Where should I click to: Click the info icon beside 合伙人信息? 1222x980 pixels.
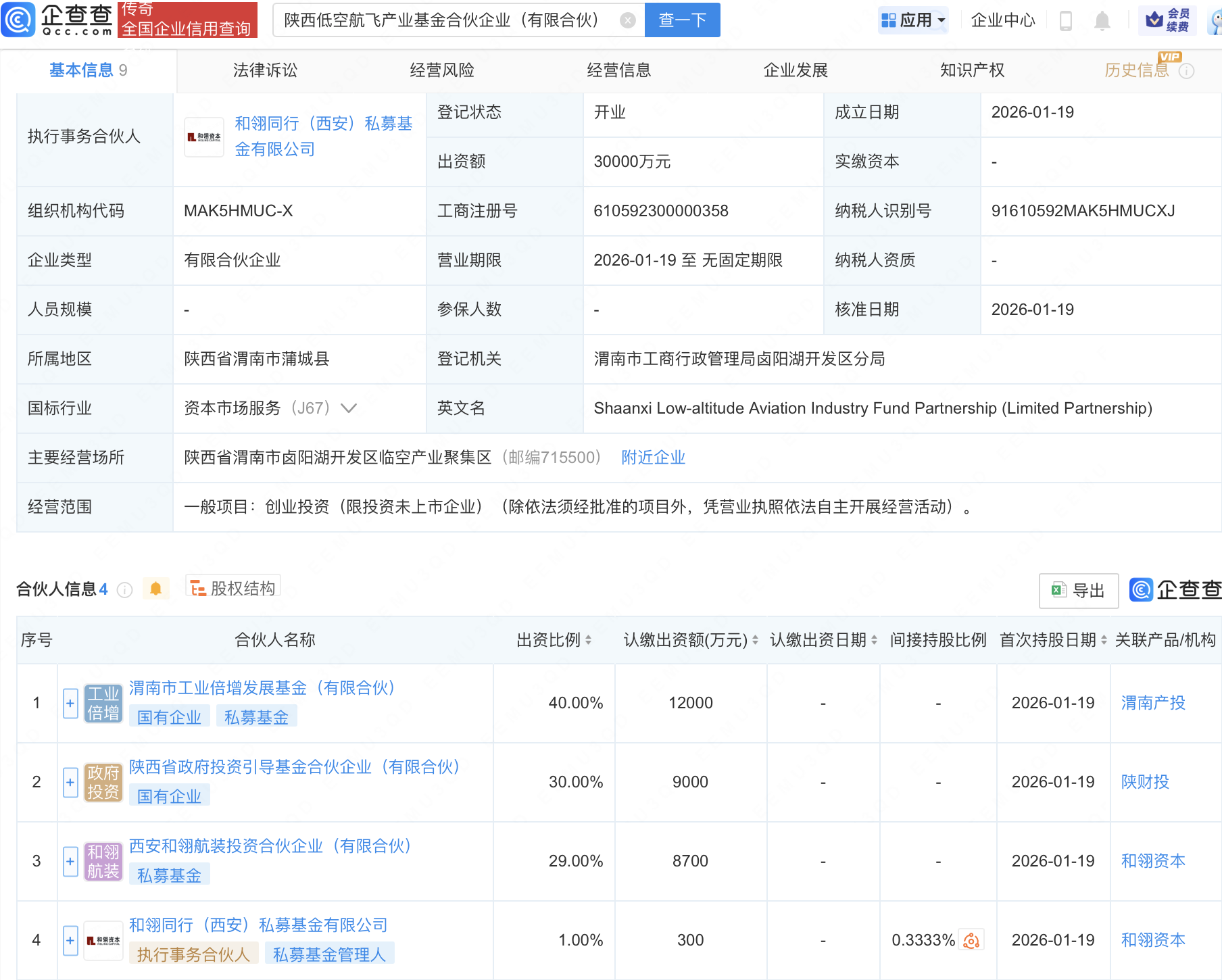(125, 590)
